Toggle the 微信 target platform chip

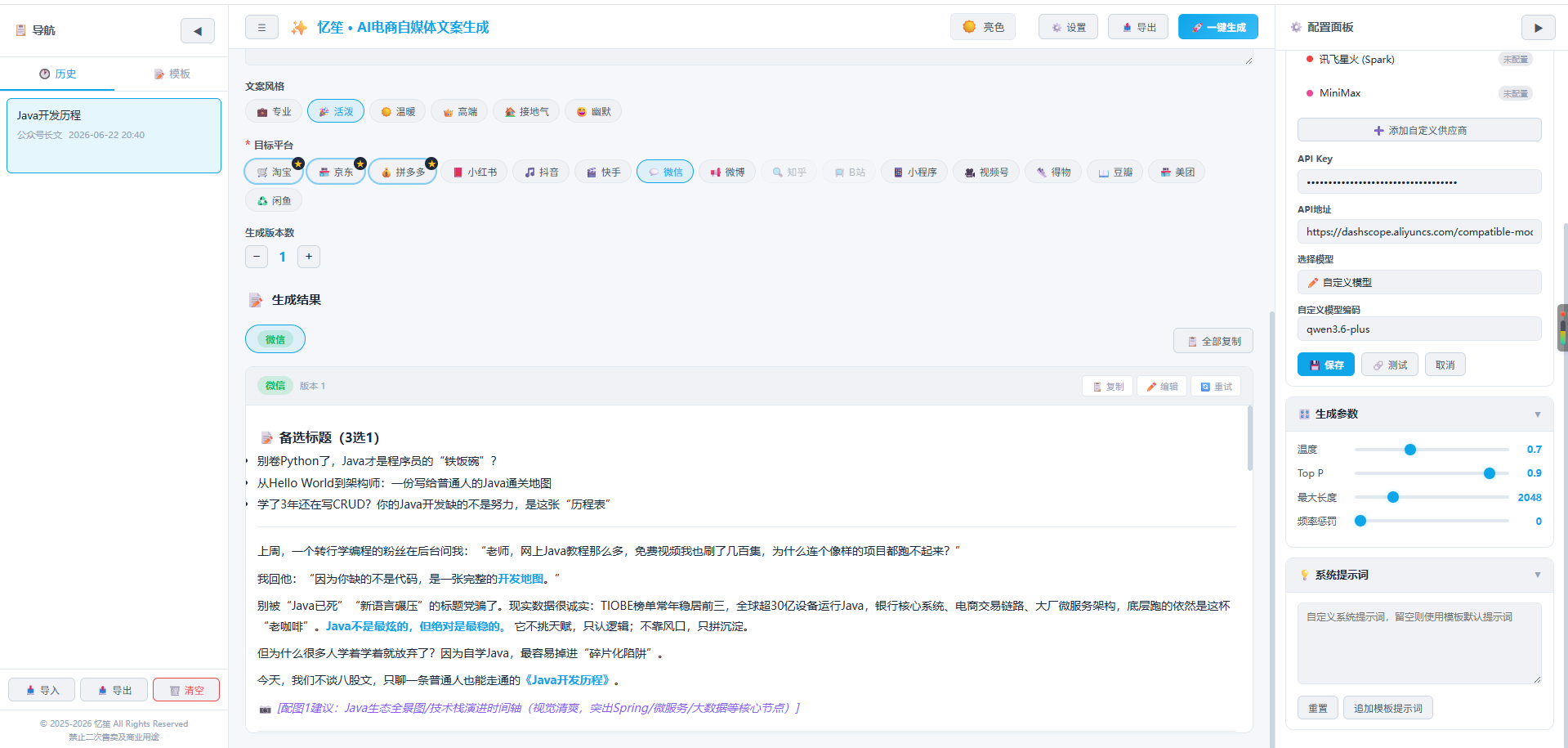tap(665, 172)
